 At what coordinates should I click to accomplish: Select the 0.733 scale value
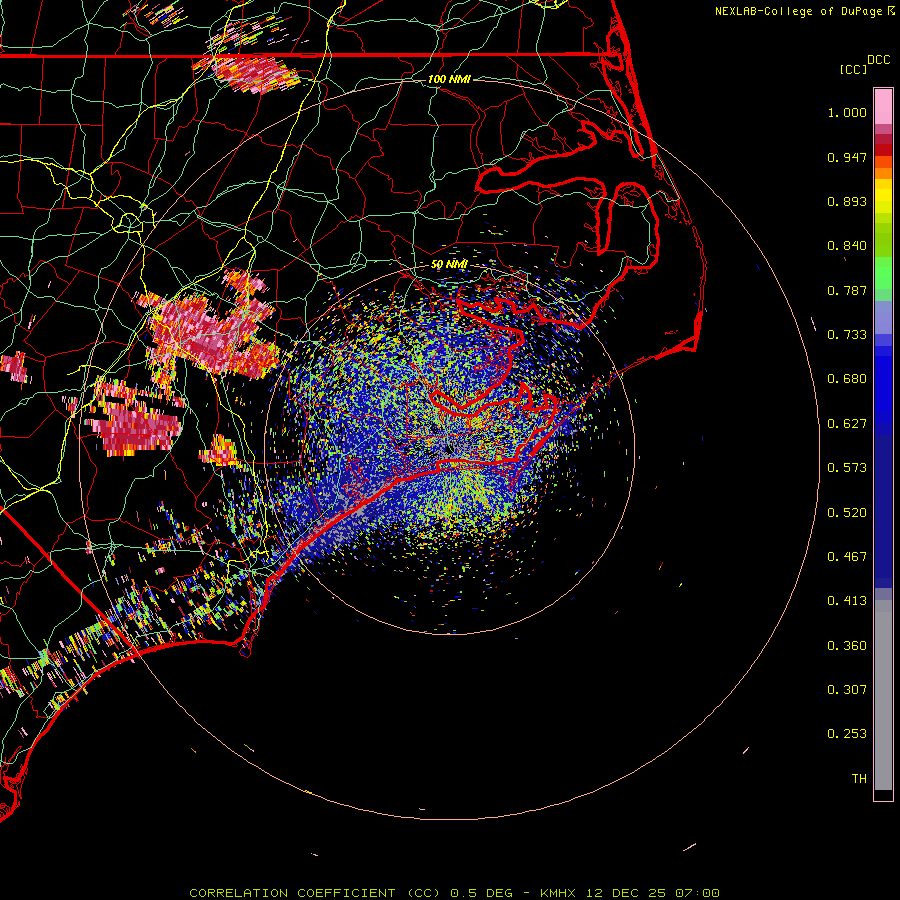coord(847,335)
